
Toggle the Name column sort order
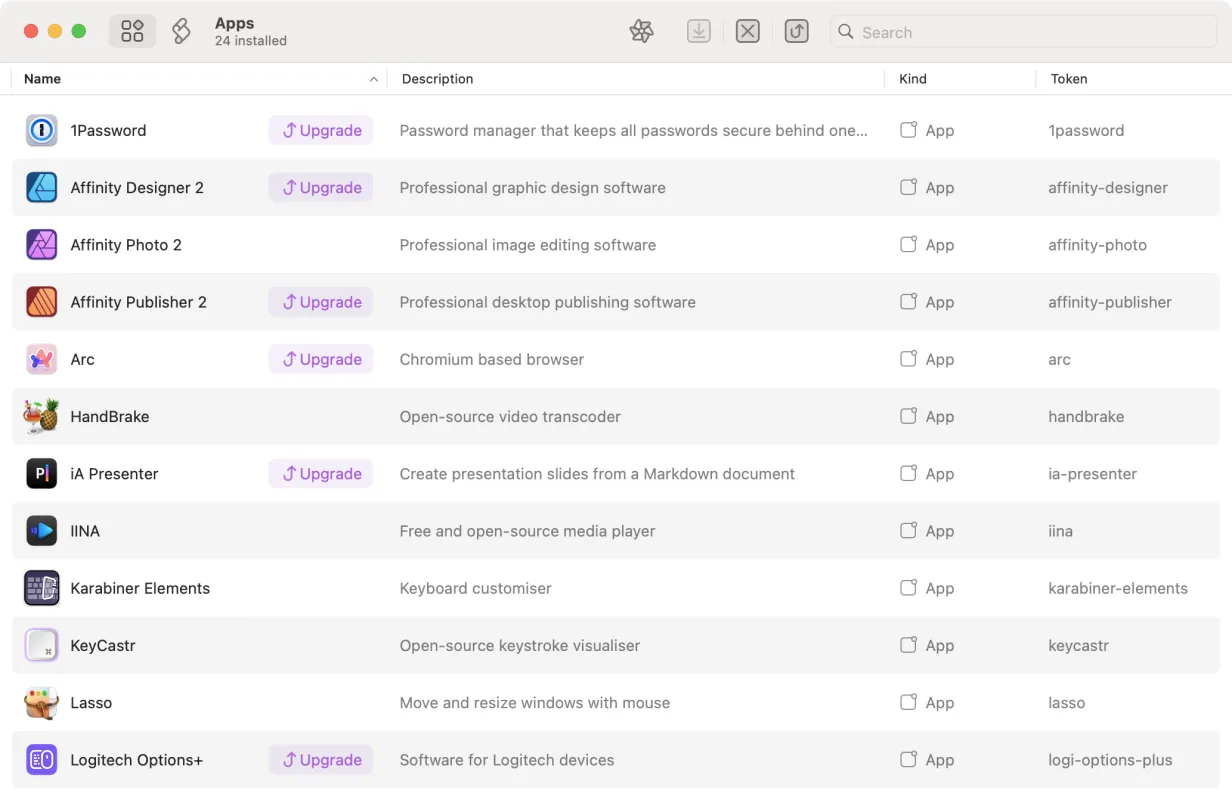pos(373,78)
